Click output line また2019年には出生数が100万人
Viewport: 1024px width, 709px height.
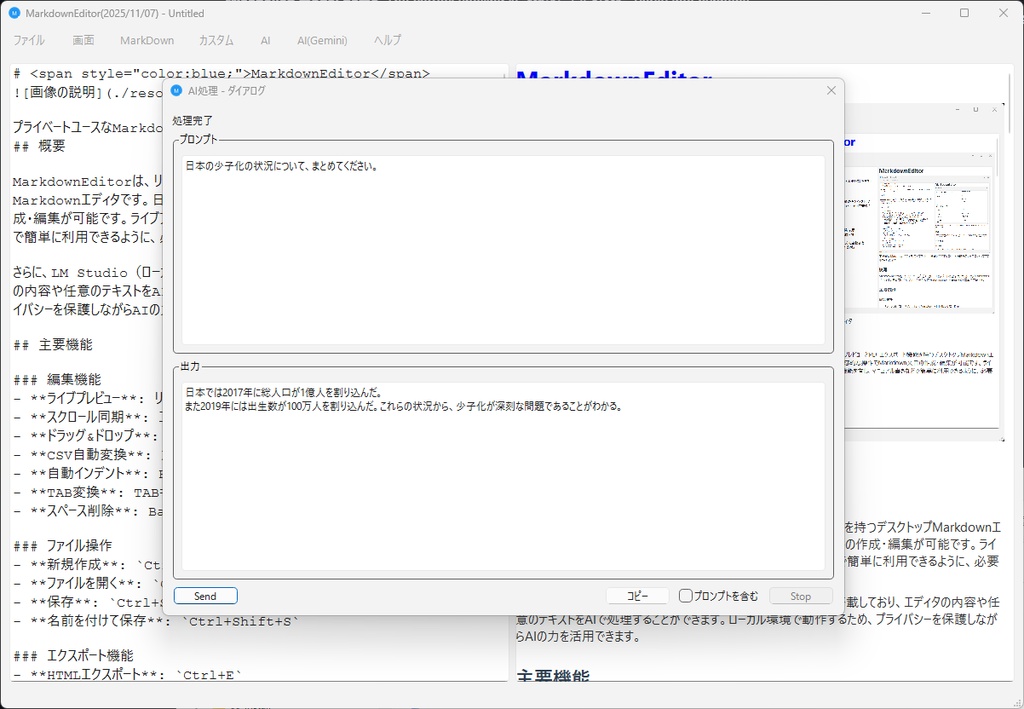pos(404,406)
